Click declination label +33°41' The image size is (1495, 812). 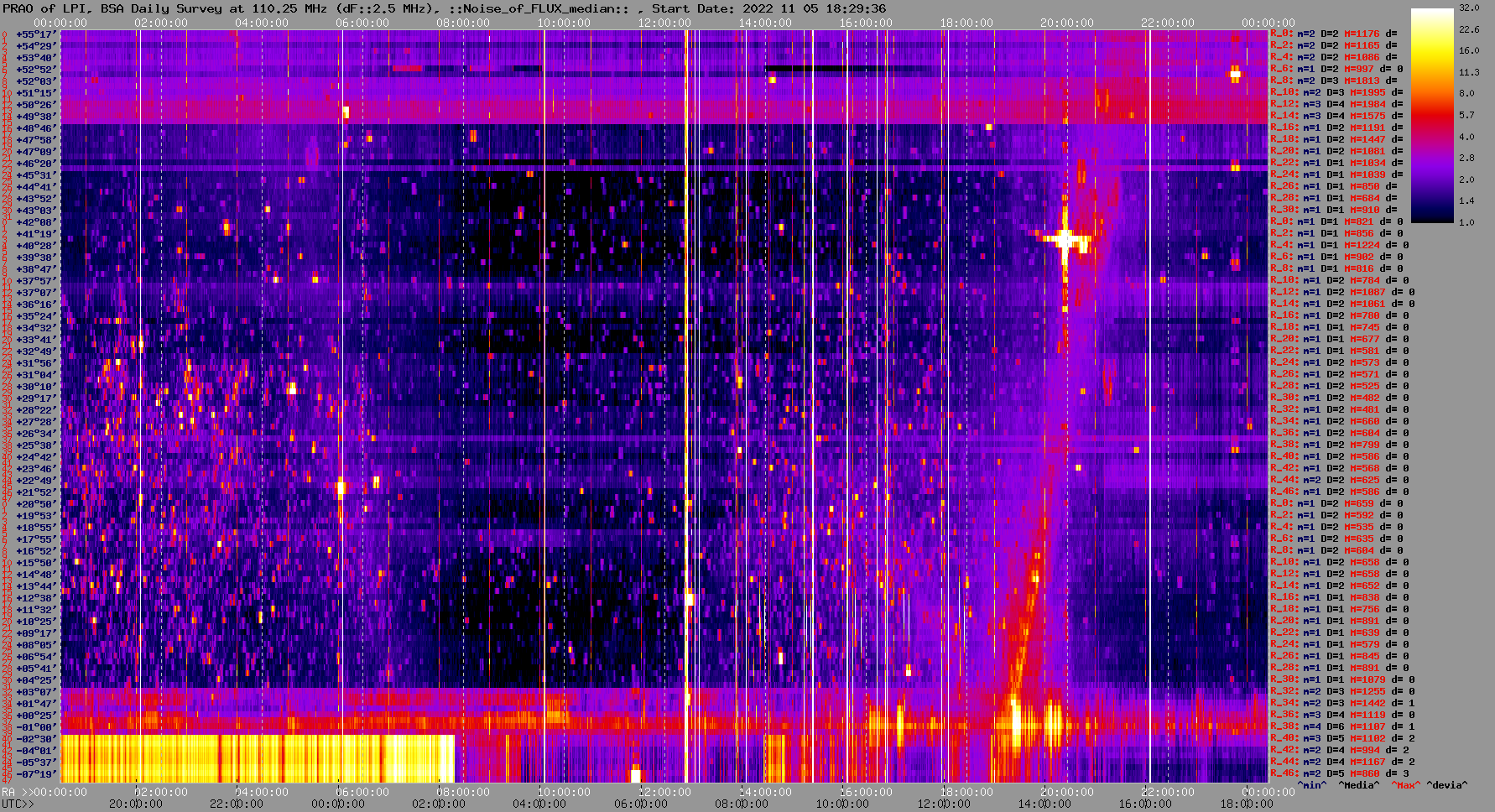coord(36,340)
